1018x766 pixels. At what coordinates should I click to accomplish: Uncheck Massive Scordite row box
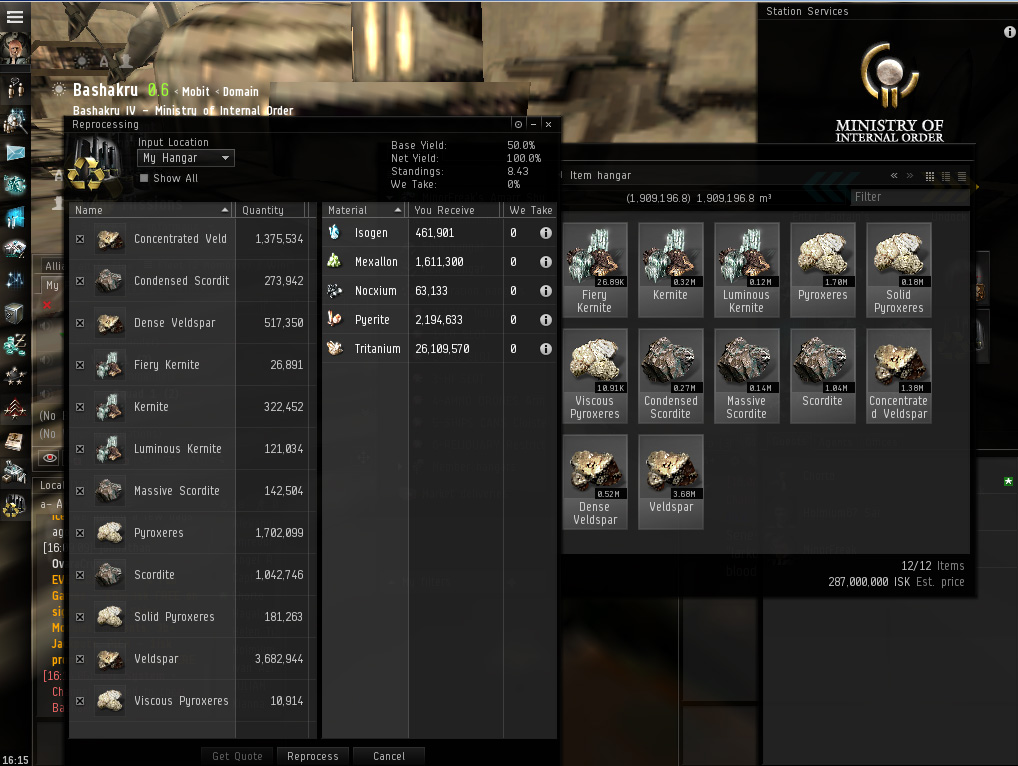[80, 491]
